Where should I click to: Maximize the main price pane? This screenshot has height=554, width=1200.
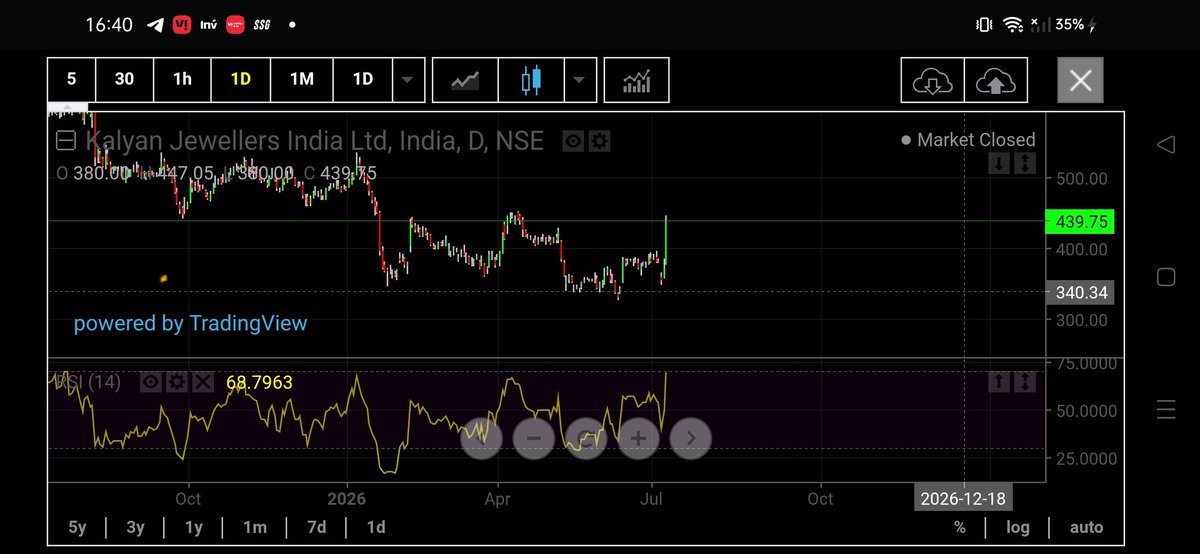[1026, 163]
